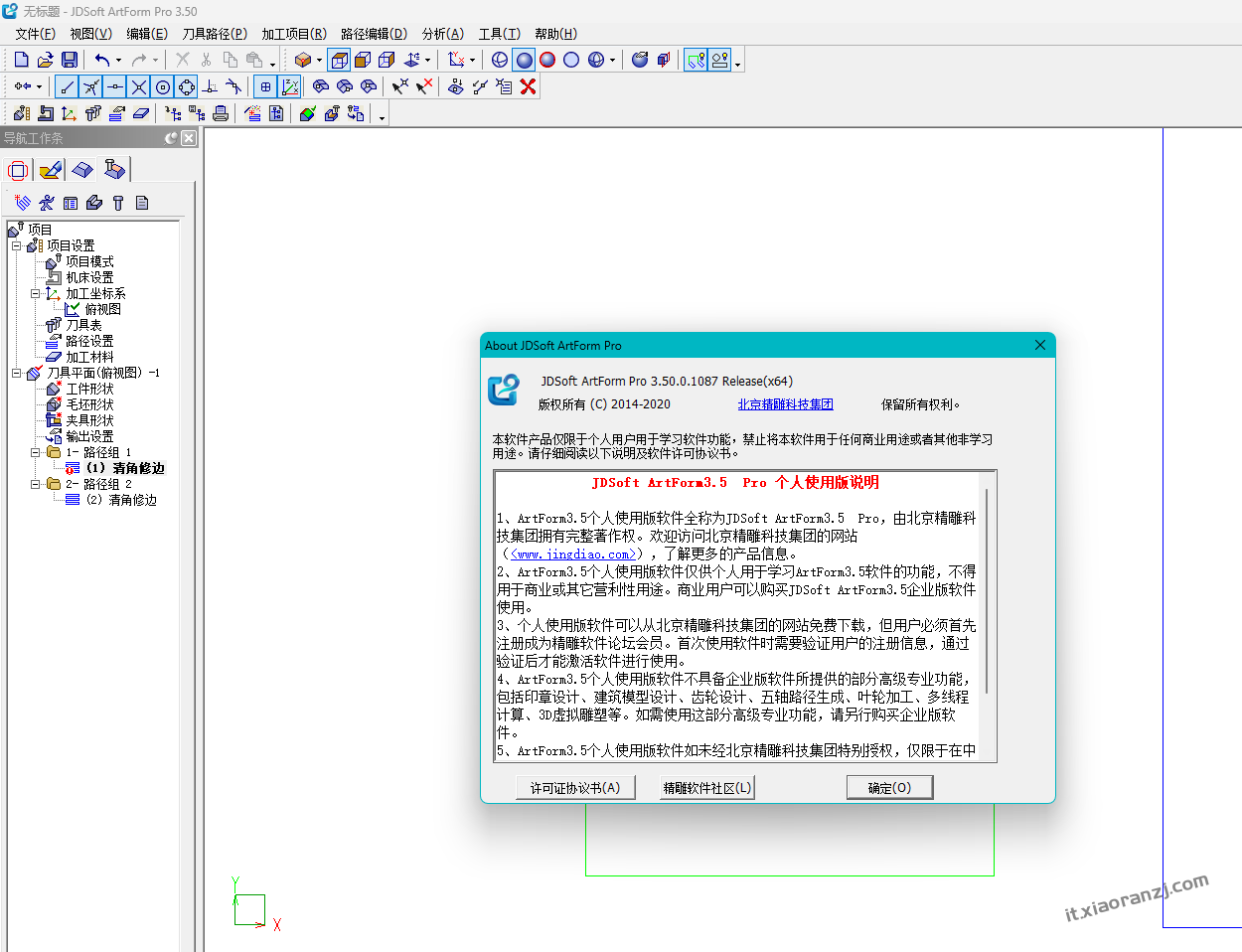Open the 文件(F) menu
1242x952 pixels.
coord(35,34)
